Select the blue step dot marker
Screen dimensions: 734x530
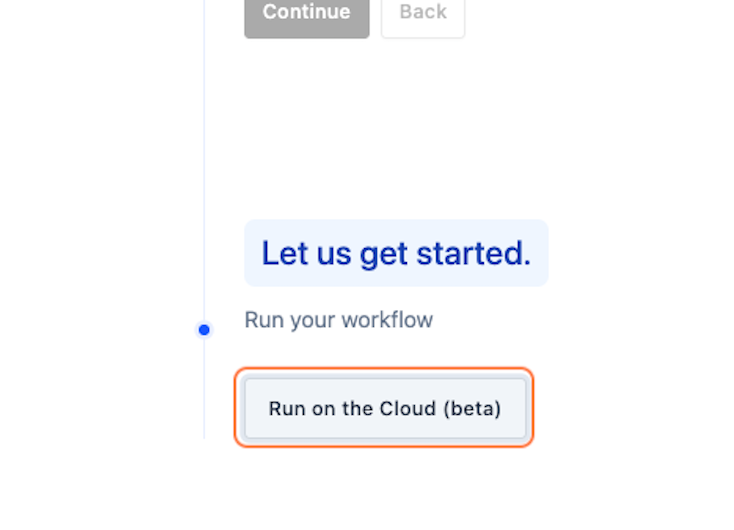coord(204,330)
